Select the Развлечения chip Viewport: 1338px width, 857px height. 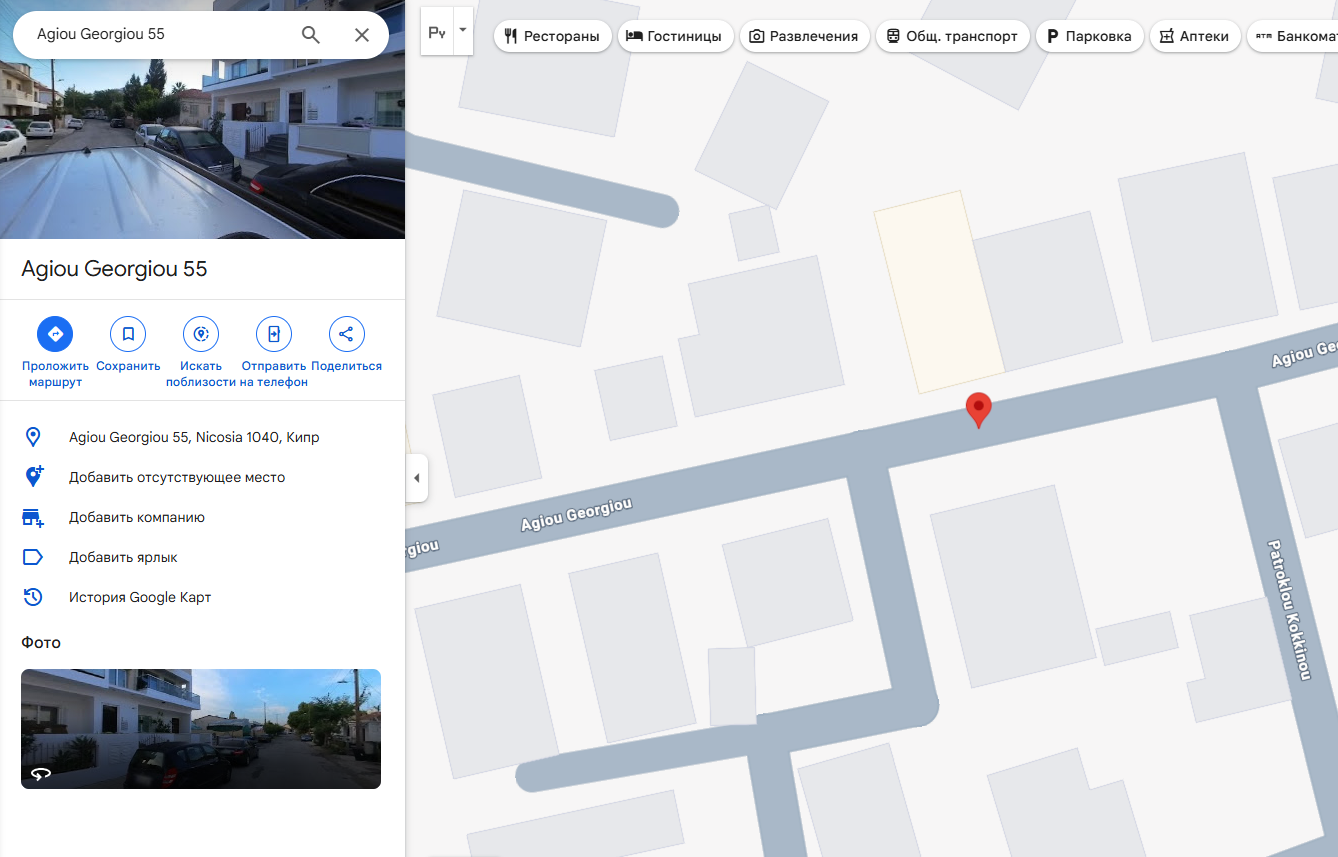[x=804, y=37]
